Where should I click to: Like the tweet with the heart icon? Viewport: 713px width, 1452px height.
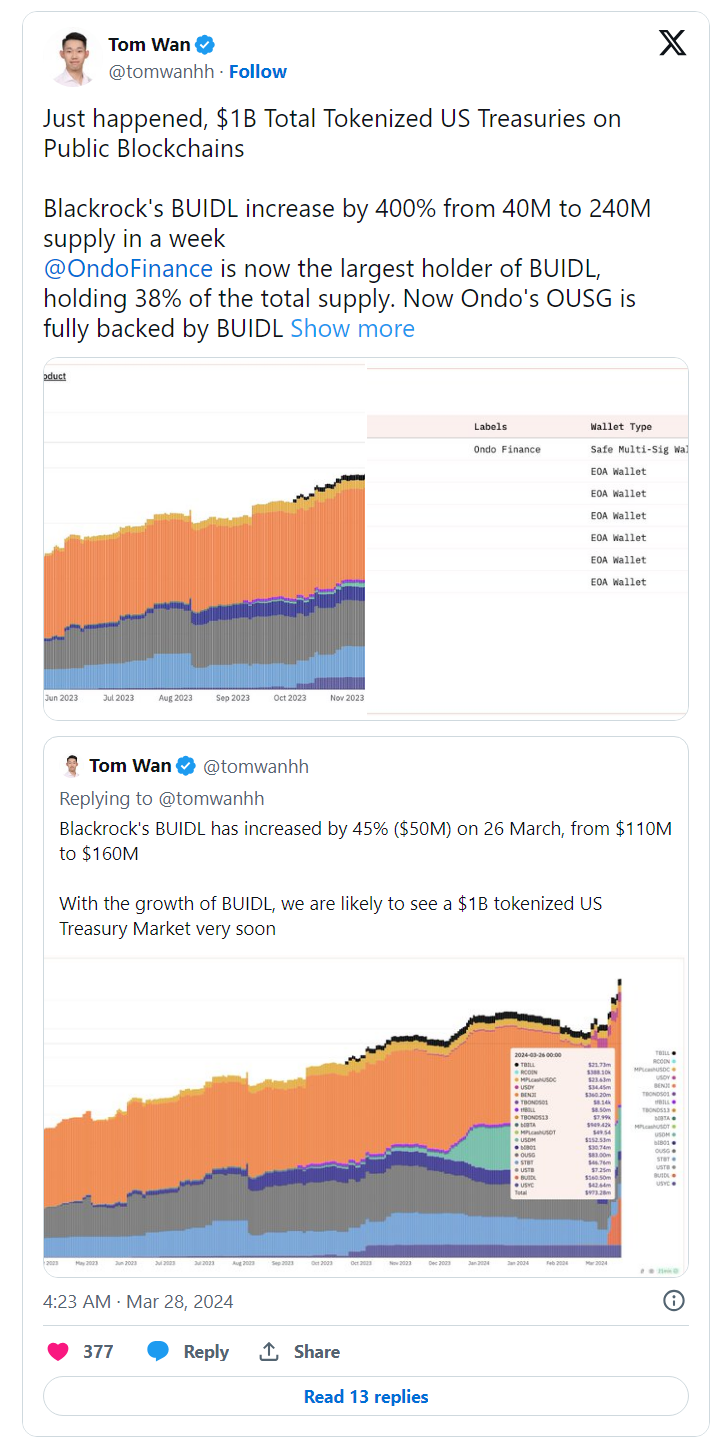[x=59, y=1351]
